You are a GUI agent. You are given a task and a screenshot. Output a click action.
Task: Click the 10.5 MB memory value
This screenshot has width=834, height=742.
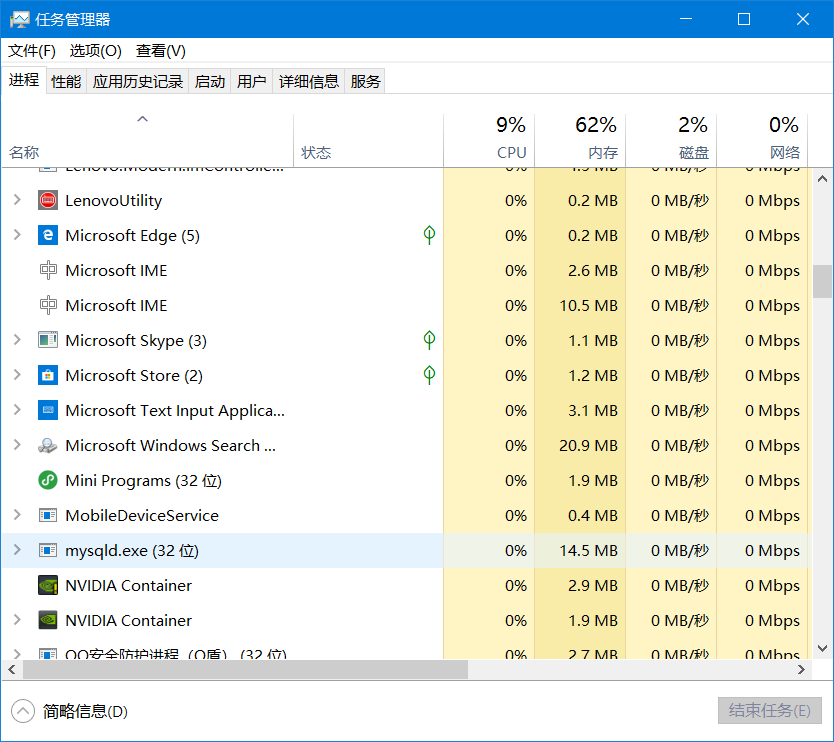click(588, 306)
